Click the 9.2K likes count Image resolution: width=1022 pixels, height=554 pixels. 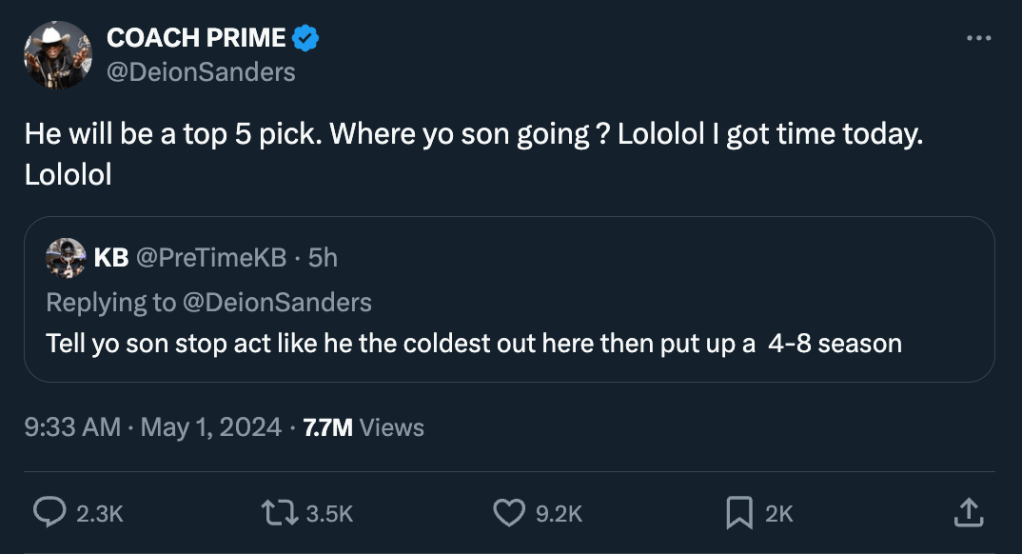pos(559,514)
